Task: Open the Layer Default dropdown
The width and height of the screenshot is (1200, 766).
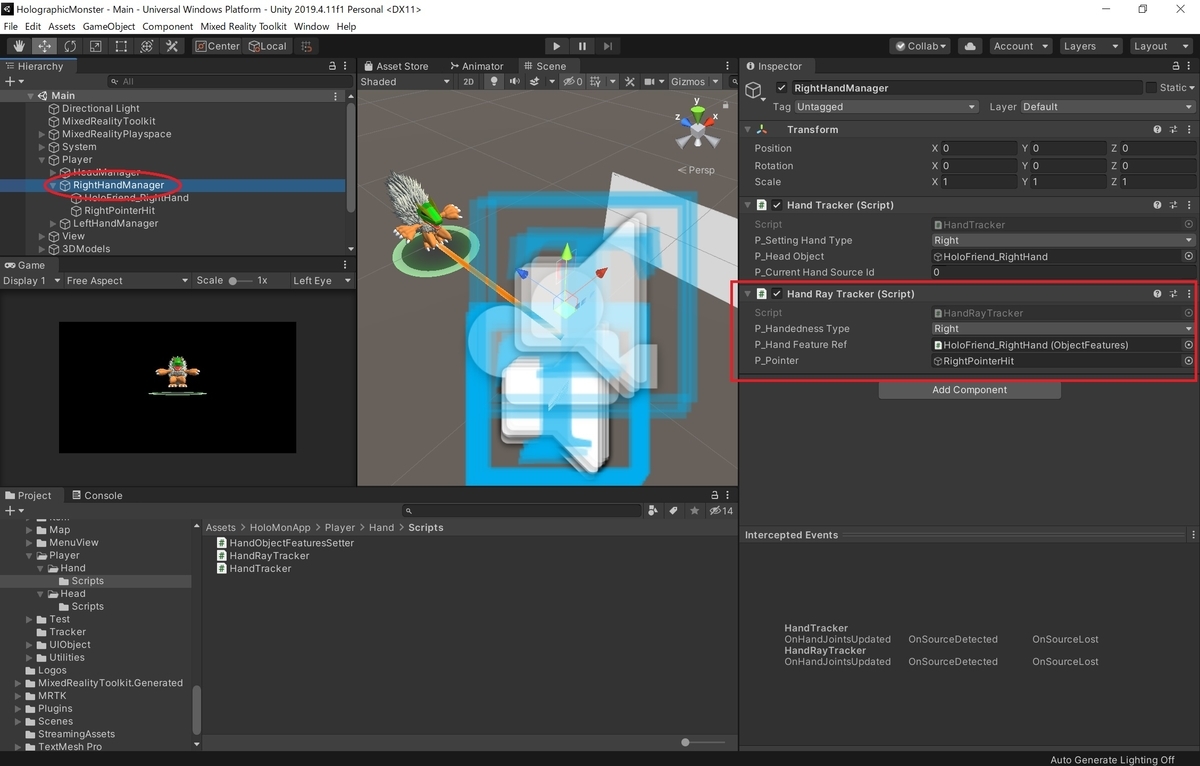Action: pos(1107,107)
